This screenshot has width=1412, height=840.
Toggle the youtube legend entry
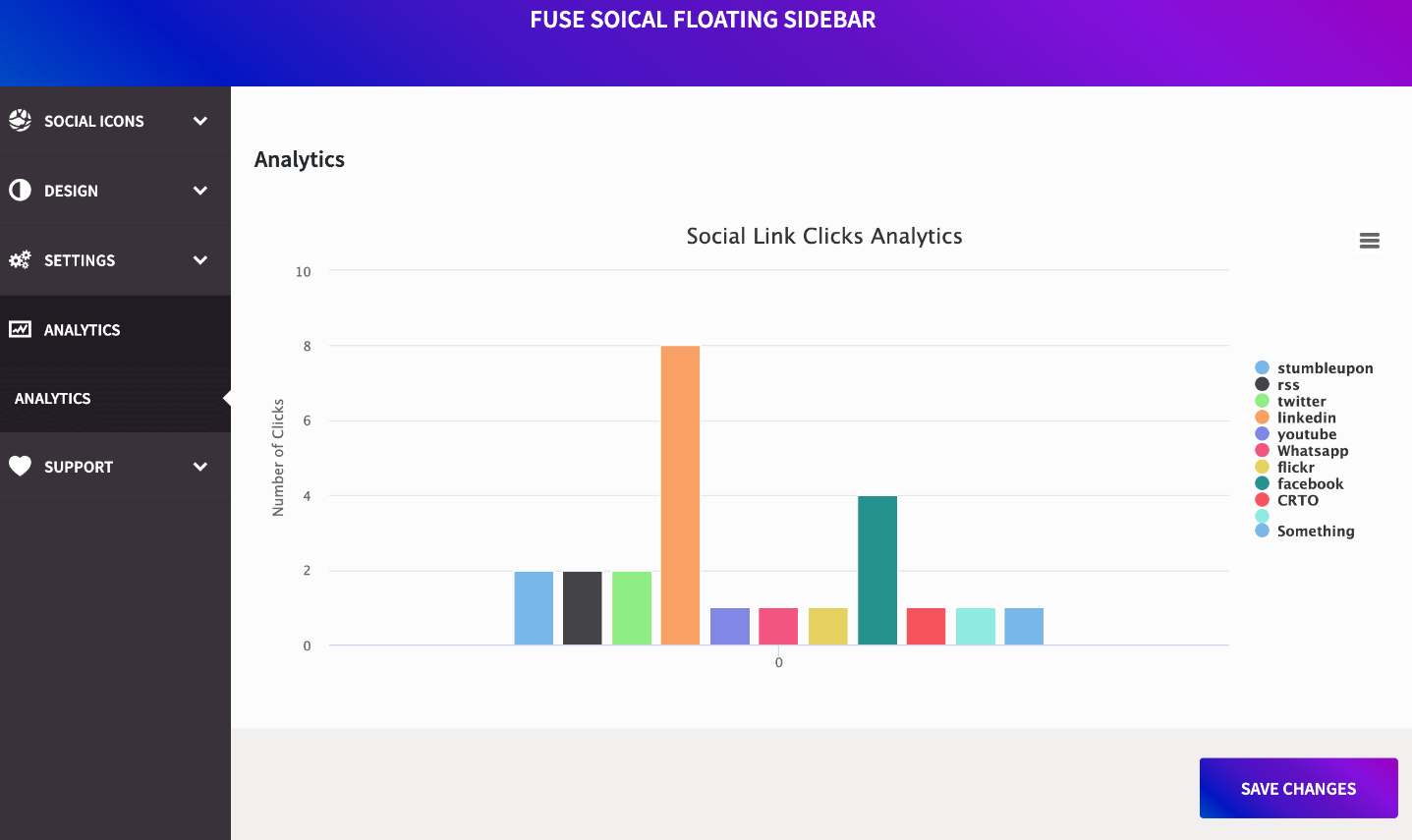1306,434
